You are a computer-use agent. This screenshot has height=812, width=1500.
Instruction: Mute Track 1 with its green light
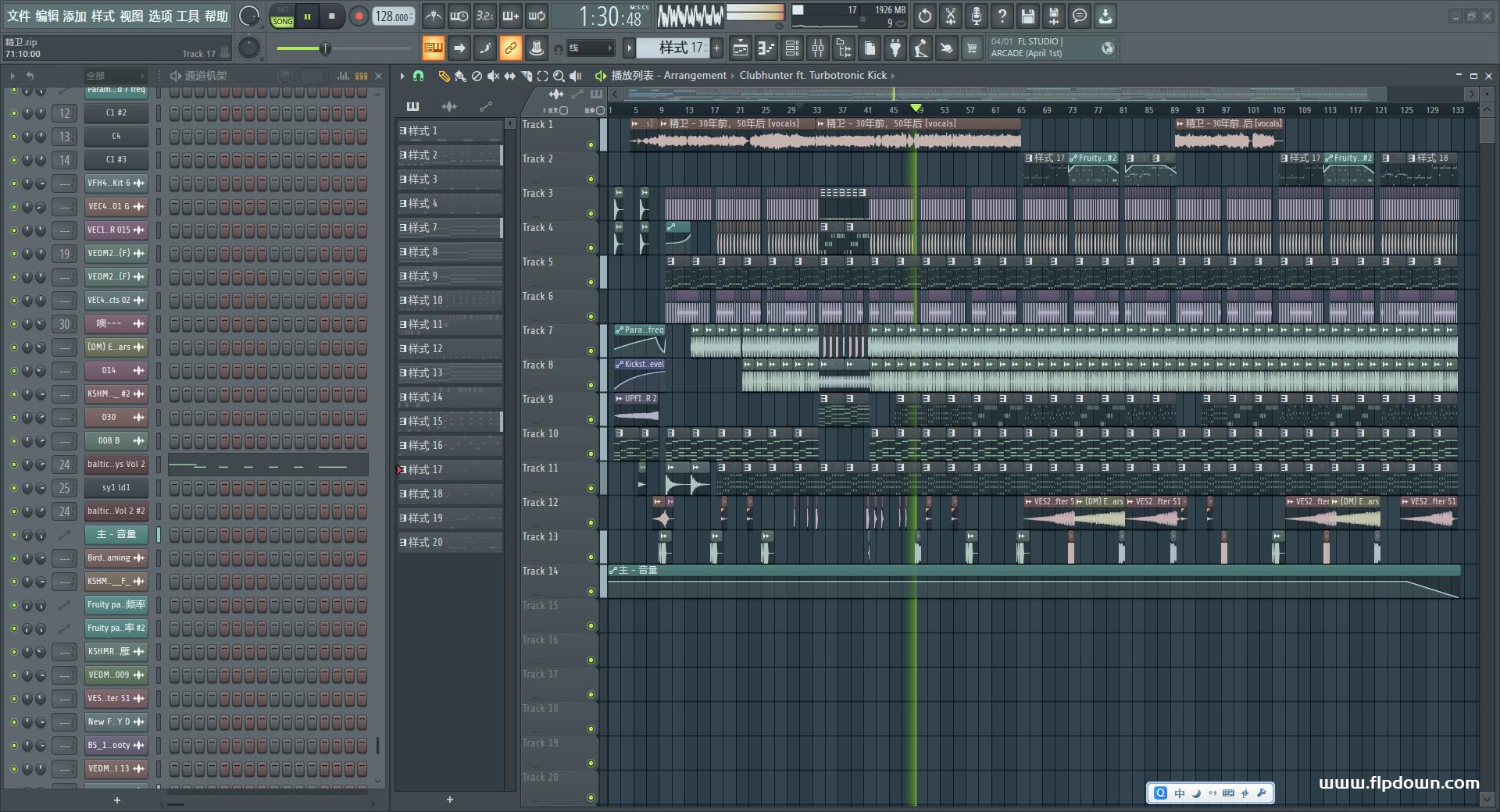click(x=591, y=145)
